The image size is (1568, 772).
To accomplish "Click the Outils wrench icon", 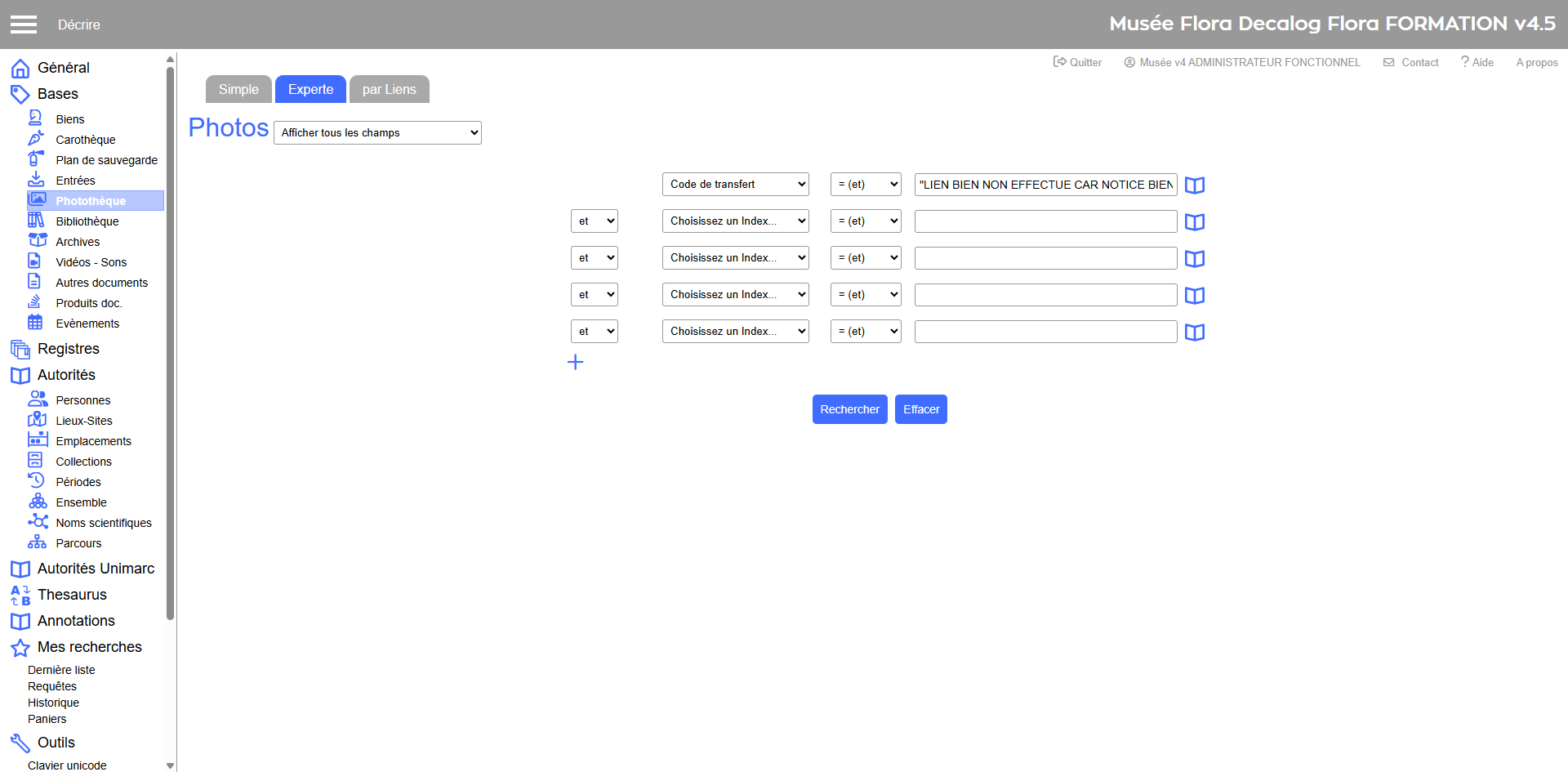I will [20, 743].
